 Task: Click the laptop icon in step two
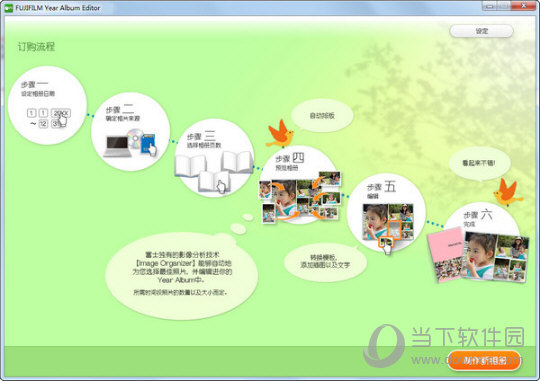(117, 146)
